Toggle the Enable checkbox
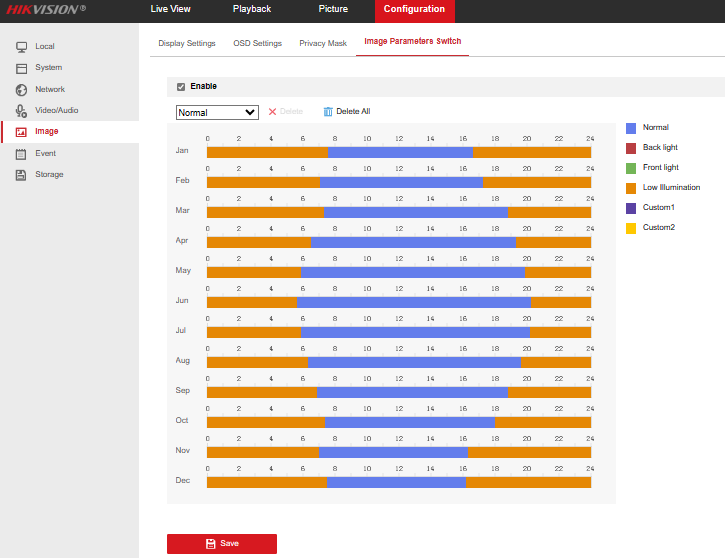Image resolution: width=725 pixels, height=558 pixels. [181, 87]
